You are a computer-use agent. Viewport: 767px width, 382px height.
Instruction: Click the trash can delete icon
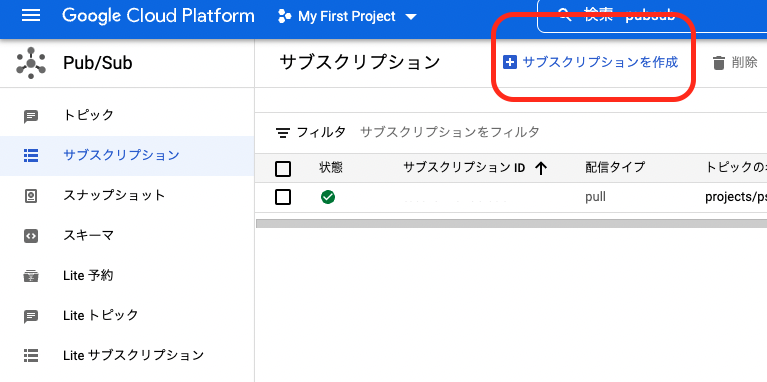tap(719, 63)
